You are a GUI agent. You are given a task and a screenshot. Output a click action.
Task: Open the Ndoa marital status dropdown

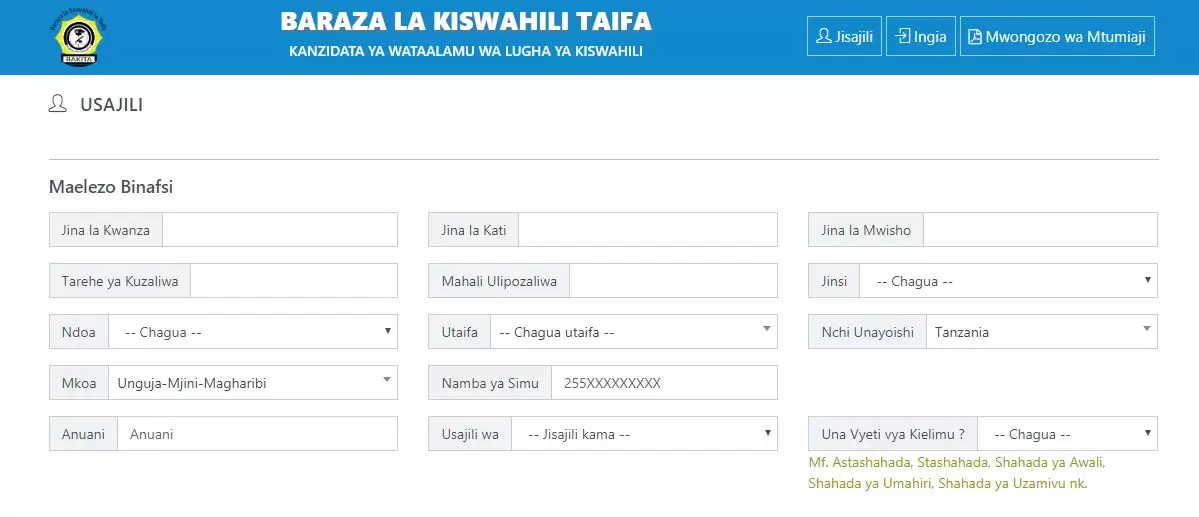click(x=252, y=332)
